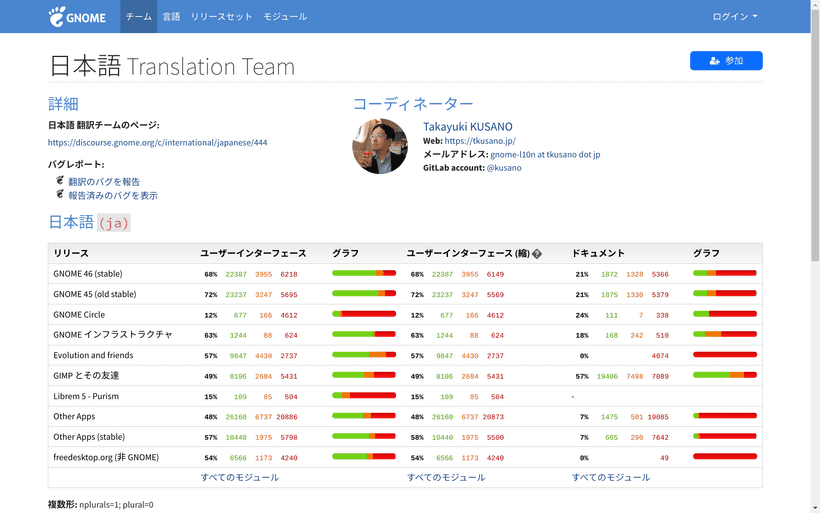The image size is (820, 513).
Task: Open the Japanese team discourse page link
Action: click(157, 143)
